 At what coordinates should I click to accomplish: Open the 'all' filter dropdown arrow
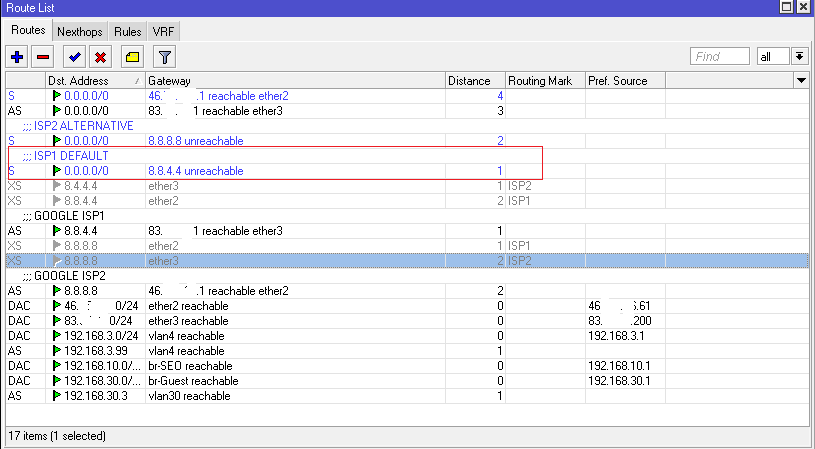click(800, 57)
